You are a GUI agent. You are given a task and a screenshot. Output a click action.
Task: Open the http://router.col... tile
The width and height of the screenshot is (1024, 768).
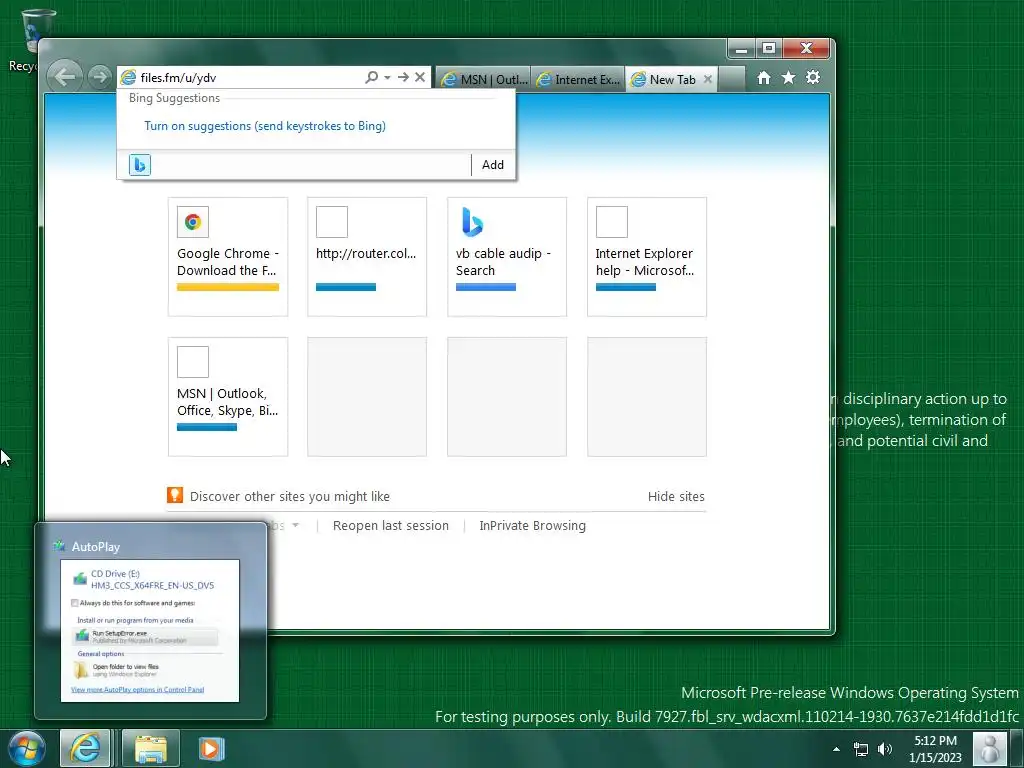click(367, 257)
